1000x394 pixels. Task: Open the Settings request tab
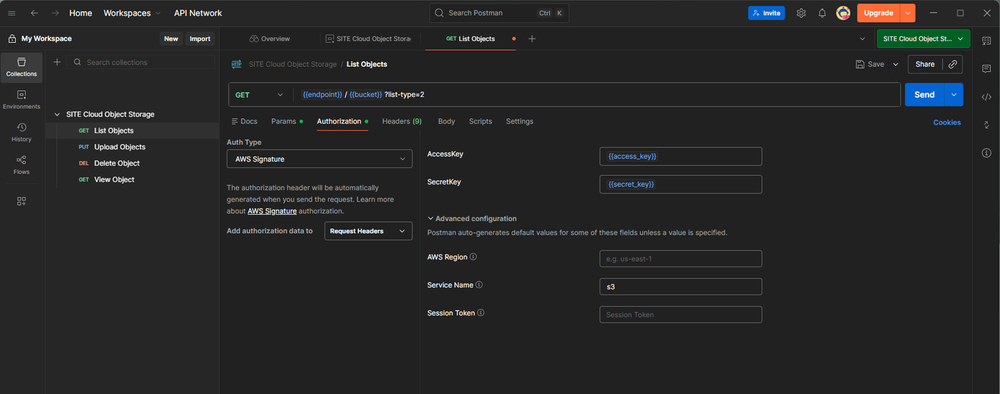click(x=520, y=121)
